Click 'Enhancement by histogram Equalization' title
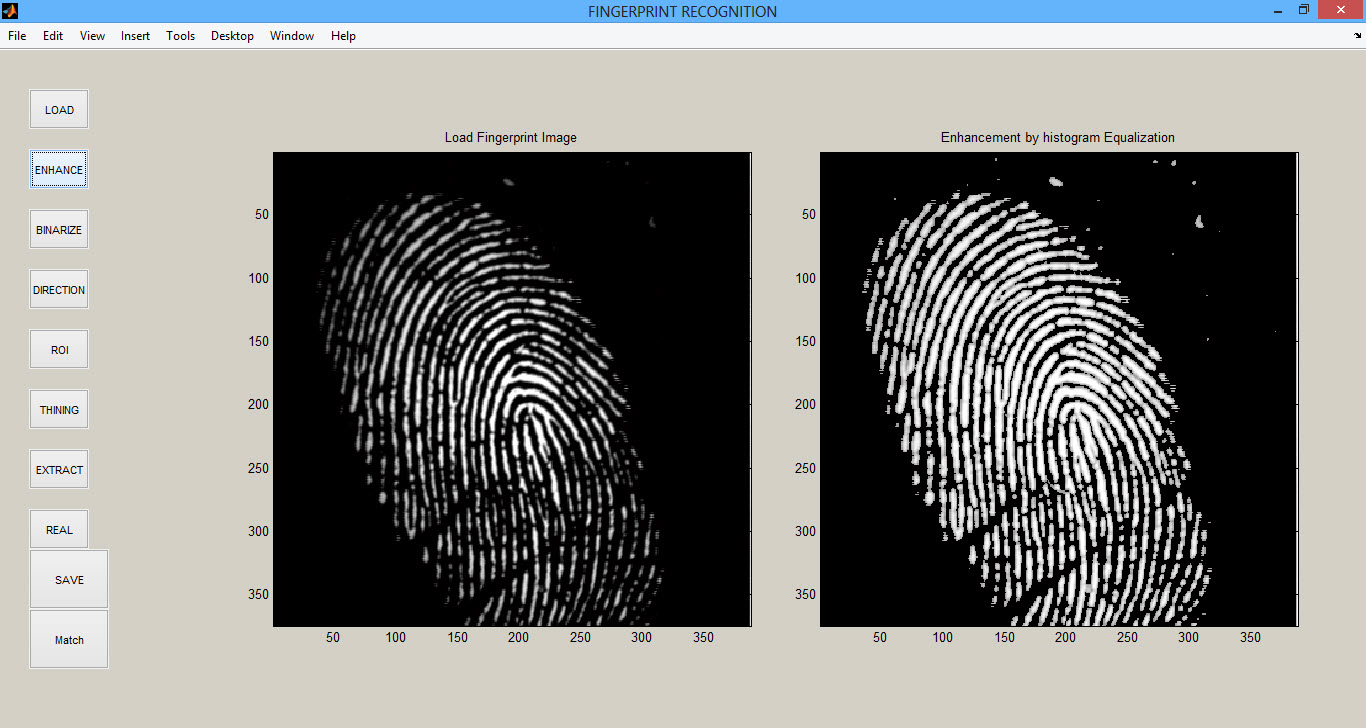The image size is (1366, 728). pos(1058,137)
